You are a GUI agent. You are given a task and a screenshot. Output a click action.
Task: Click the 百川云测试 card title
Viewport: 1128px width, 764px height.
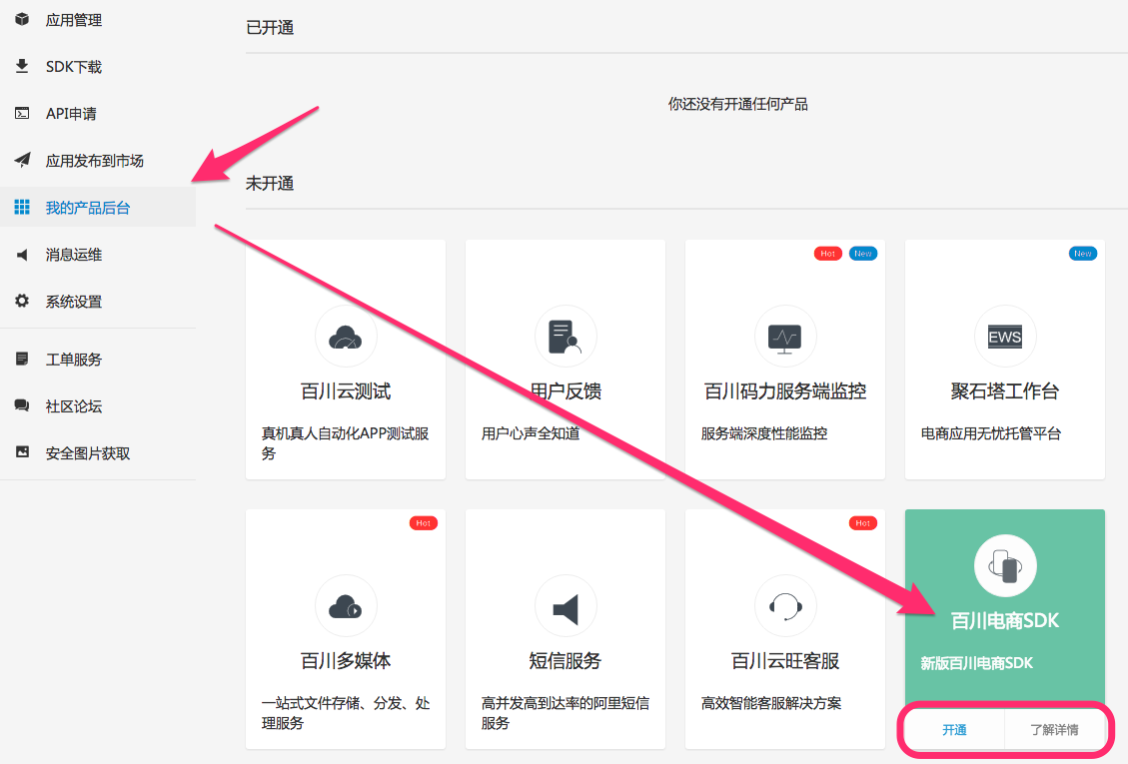point(345,391)
